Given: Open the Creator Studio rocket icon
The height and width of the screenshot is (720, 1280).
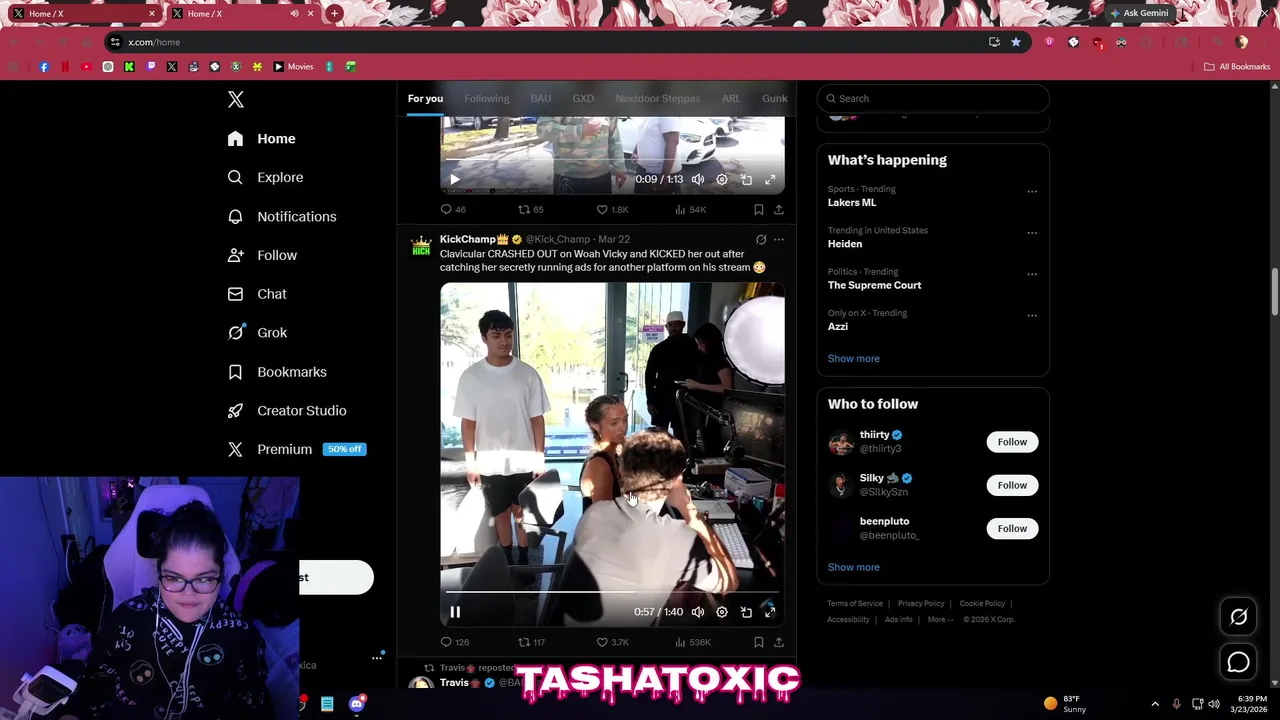Looking at the screenshot, I should (235, 411).
